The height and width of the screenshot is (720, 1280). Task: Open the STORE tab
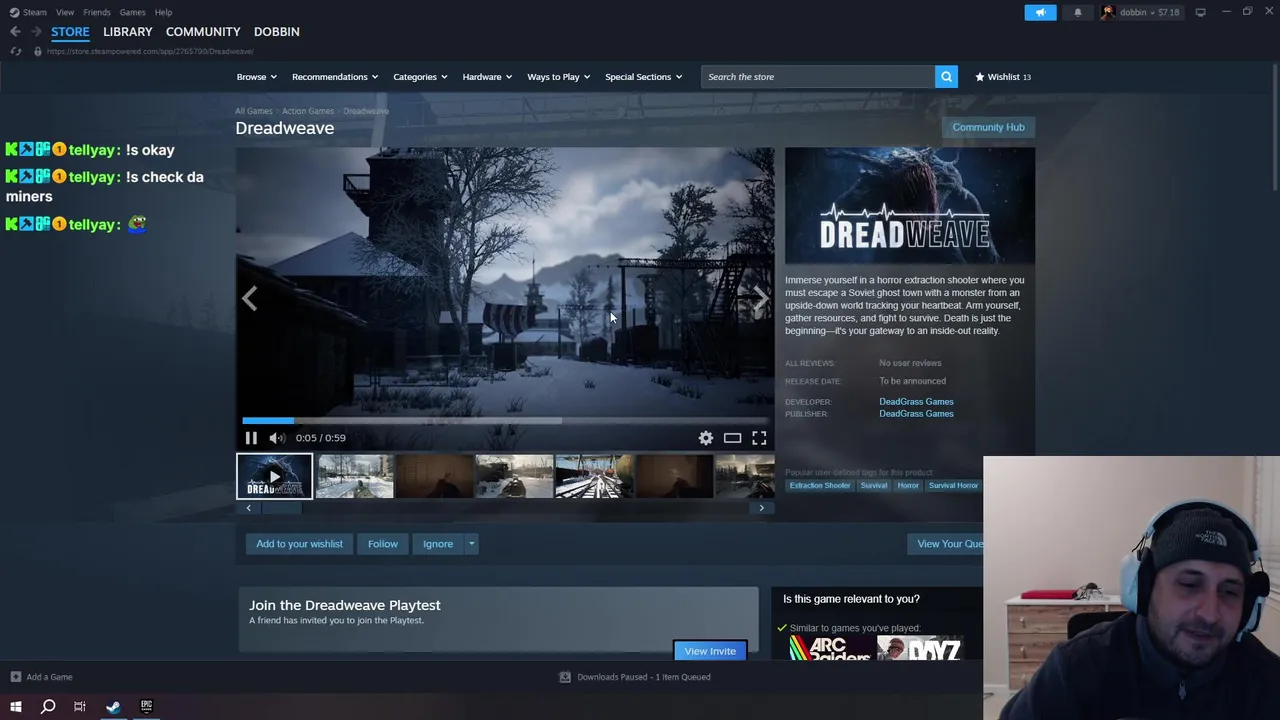(70, 32)
